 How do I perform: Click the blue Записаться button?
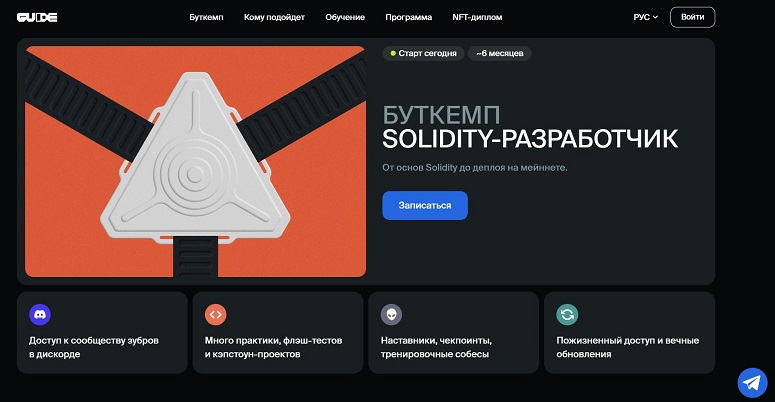tap(425, 205)
